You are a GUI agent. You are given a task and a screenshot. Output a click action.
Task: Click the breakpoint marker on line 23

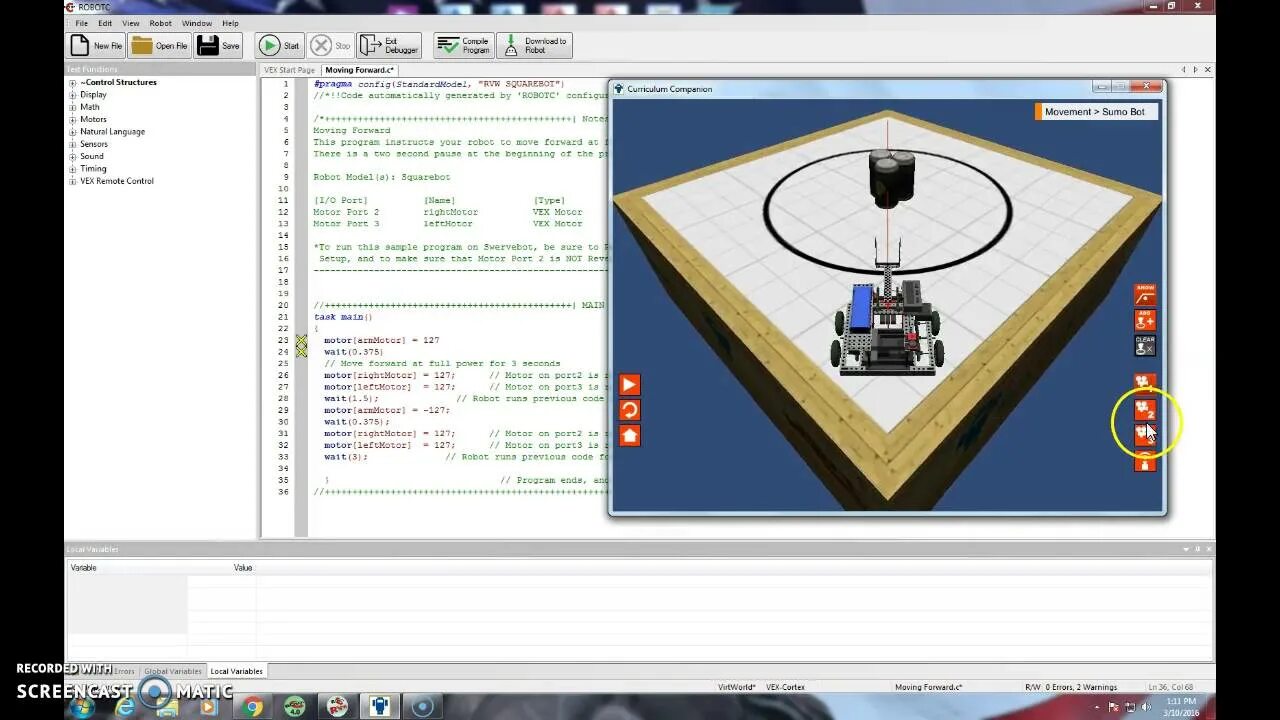[301, 340]
